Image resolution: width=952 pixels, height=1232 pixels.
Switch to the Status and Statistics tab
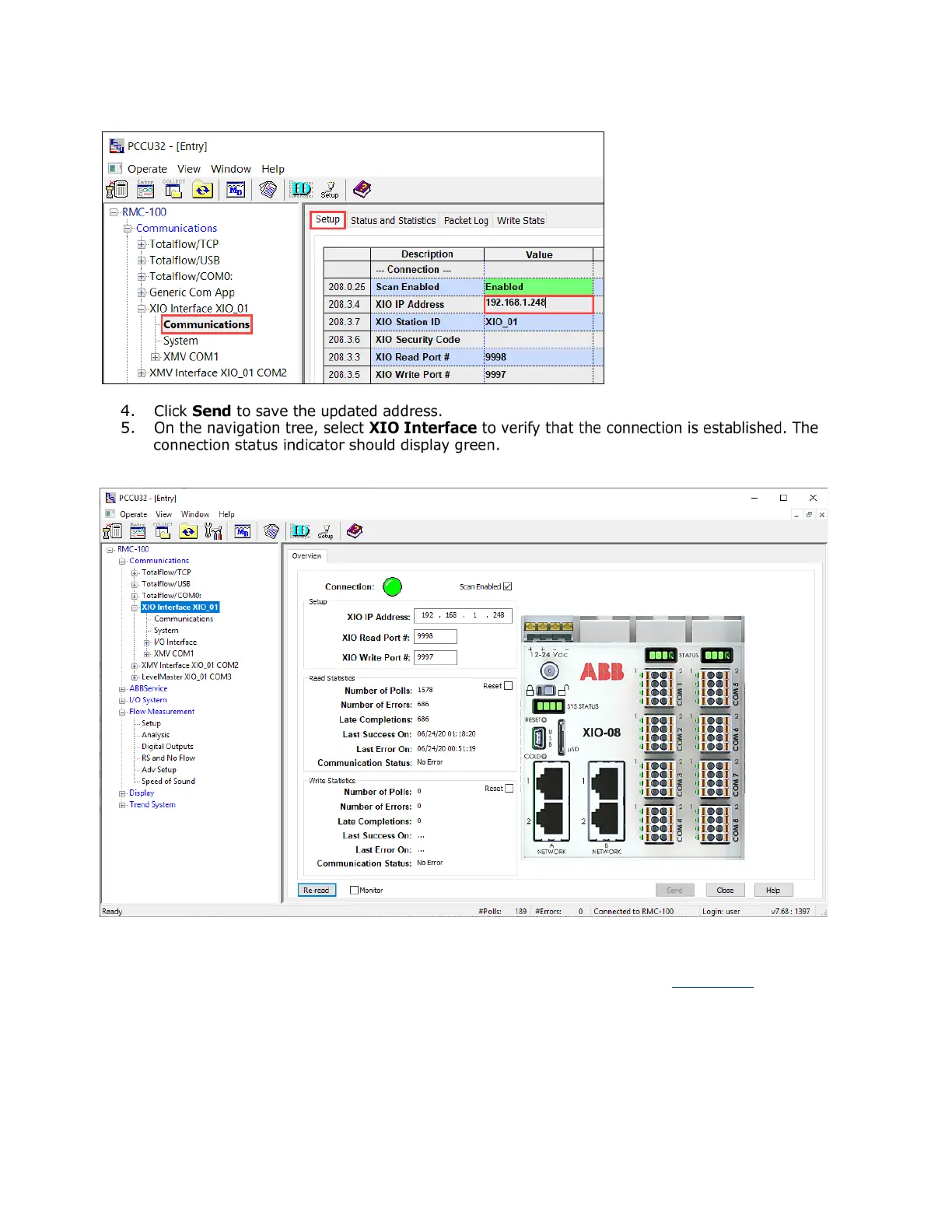point(393,220)
